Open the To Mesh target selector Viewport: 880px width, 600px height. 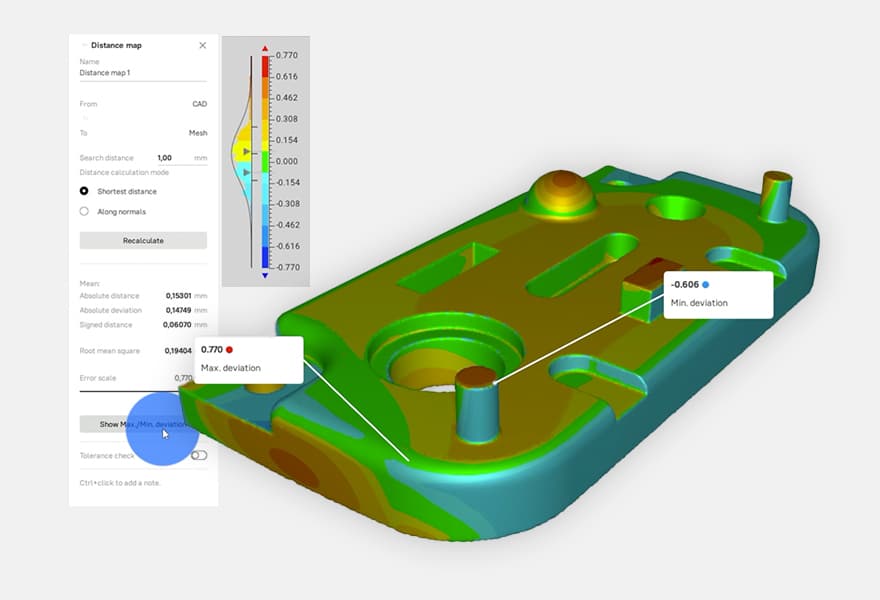(197, 133)
